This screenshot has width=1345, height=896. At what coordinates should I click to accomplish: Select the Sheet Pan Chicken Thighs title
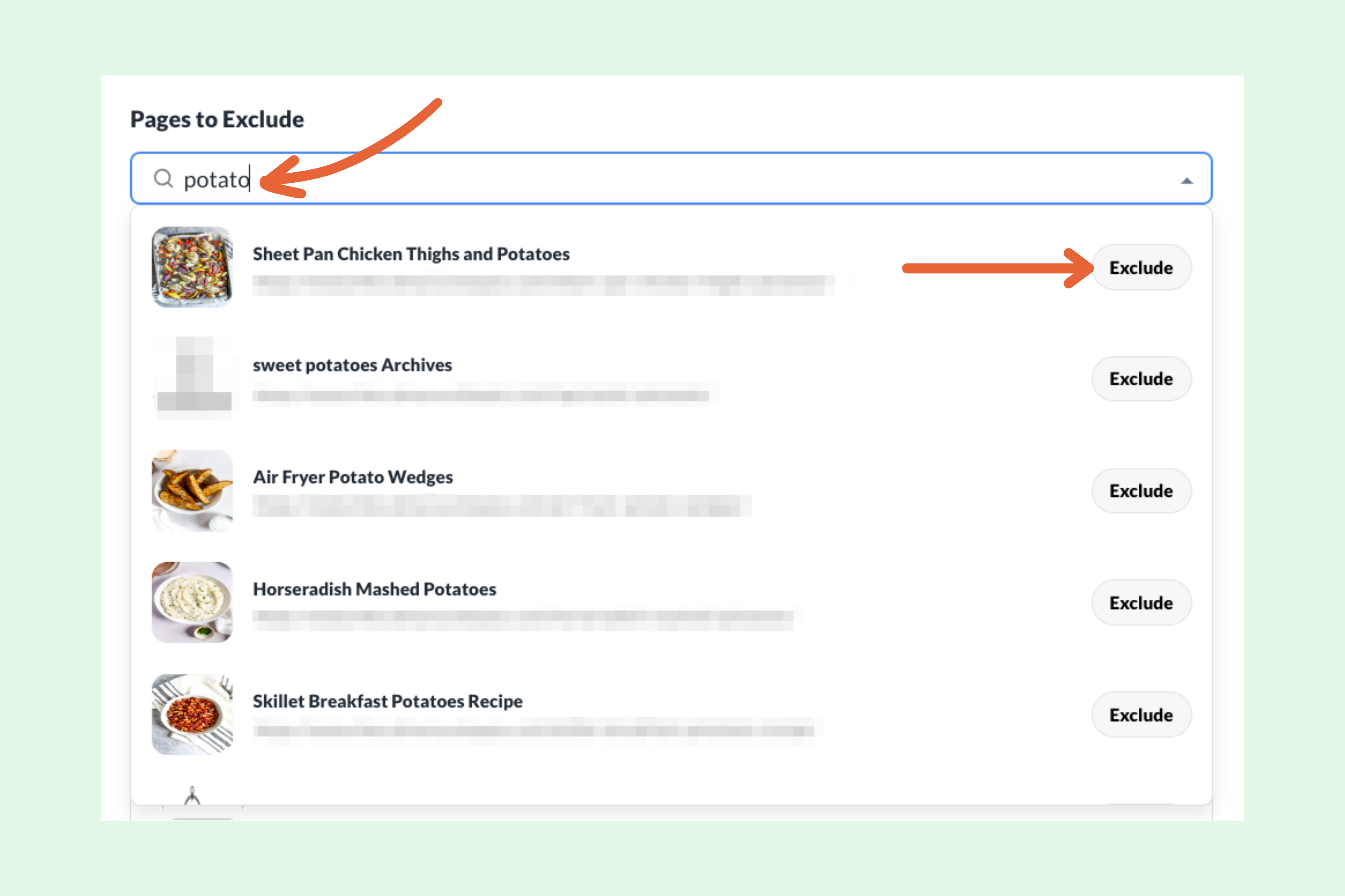point(411,254)
